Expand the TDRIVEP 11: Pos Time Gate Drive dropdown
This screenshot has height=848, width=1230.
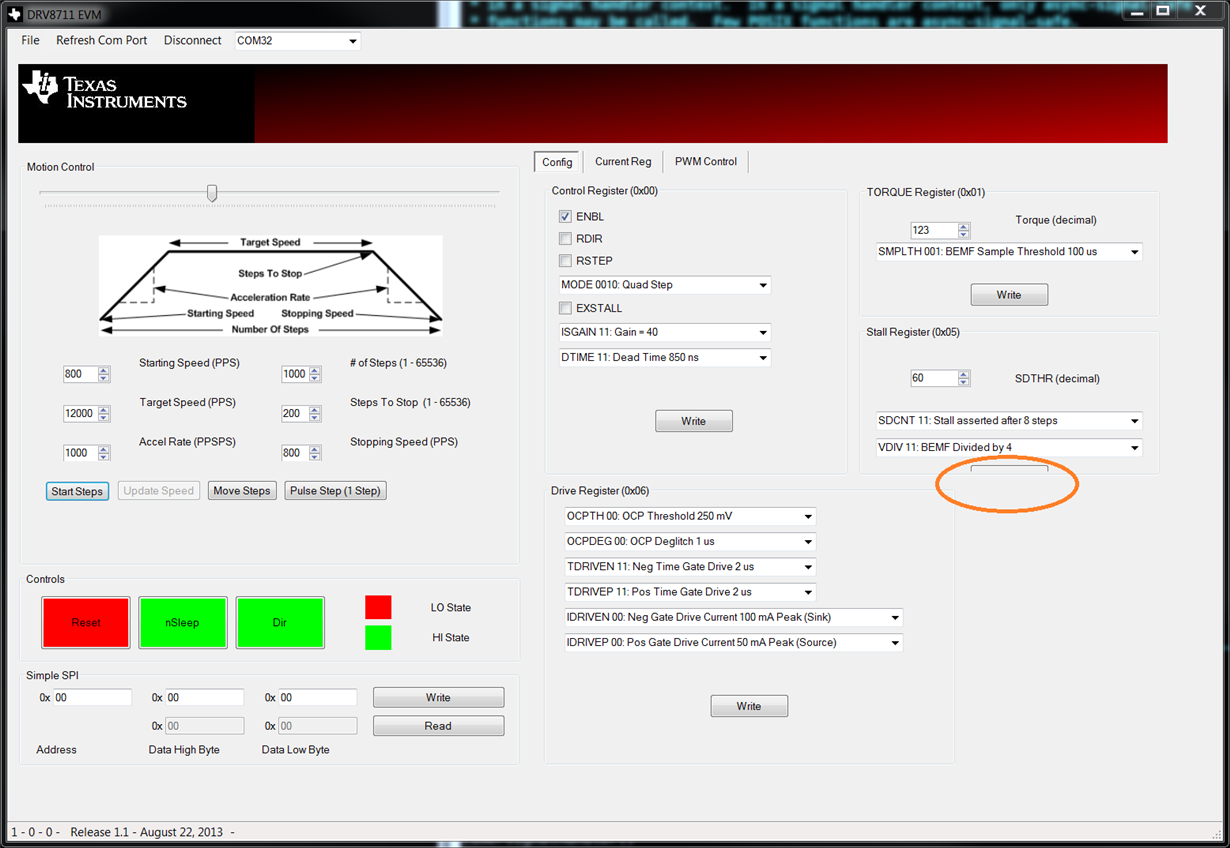pyautogui.click(x=690, y=592)
